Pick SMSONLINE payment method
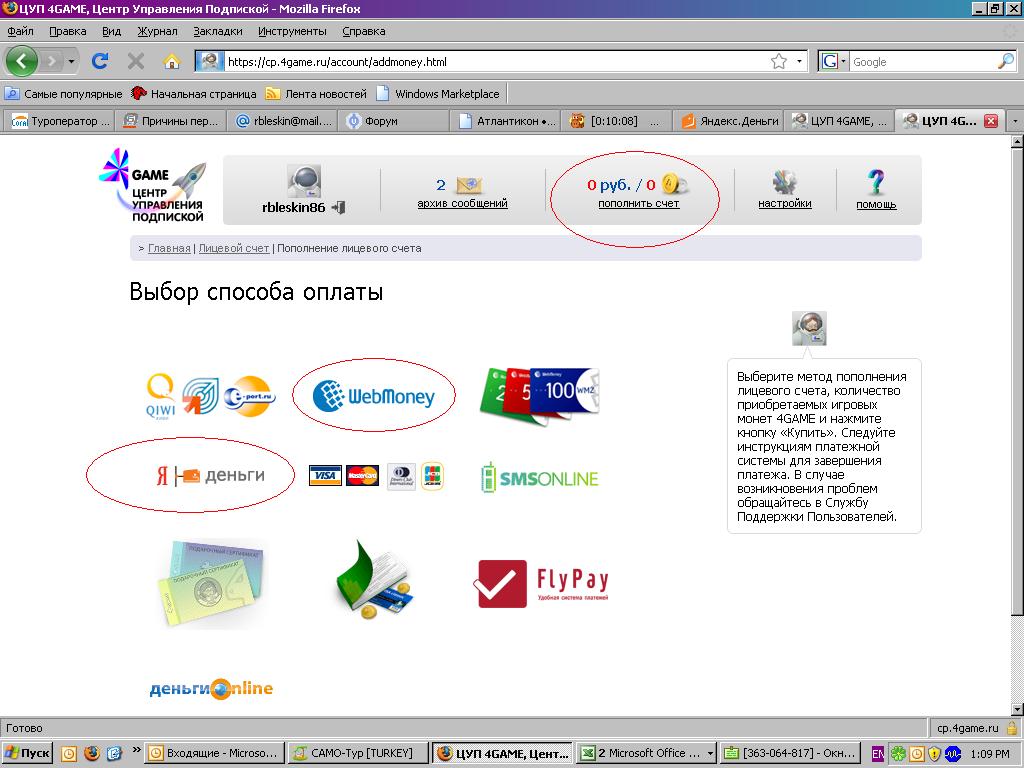The width and height of the screenshot is (1024, 768). 539,478
